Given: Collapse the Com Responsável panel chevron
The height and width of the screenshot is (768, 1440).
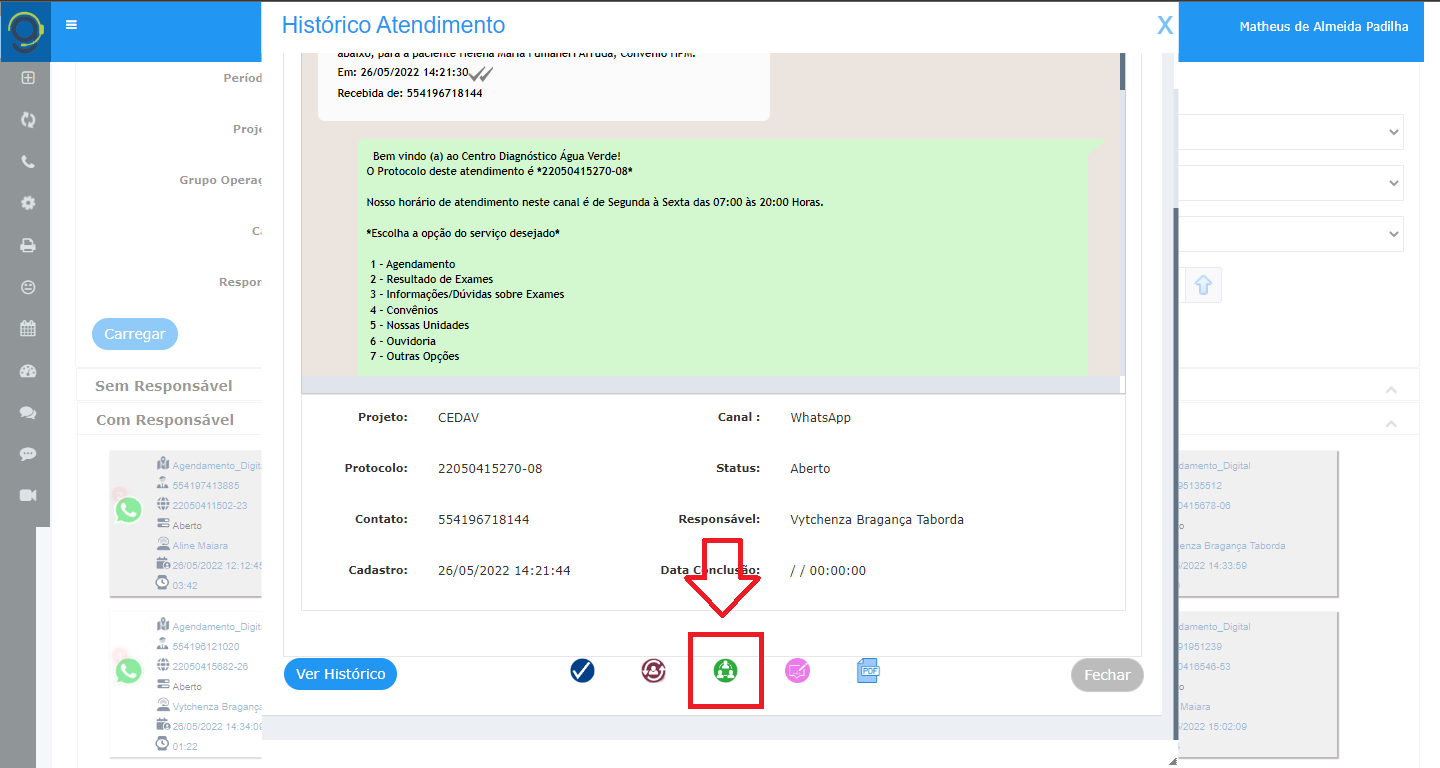Looking at the screenshot, I should [x=1391, y=424].
